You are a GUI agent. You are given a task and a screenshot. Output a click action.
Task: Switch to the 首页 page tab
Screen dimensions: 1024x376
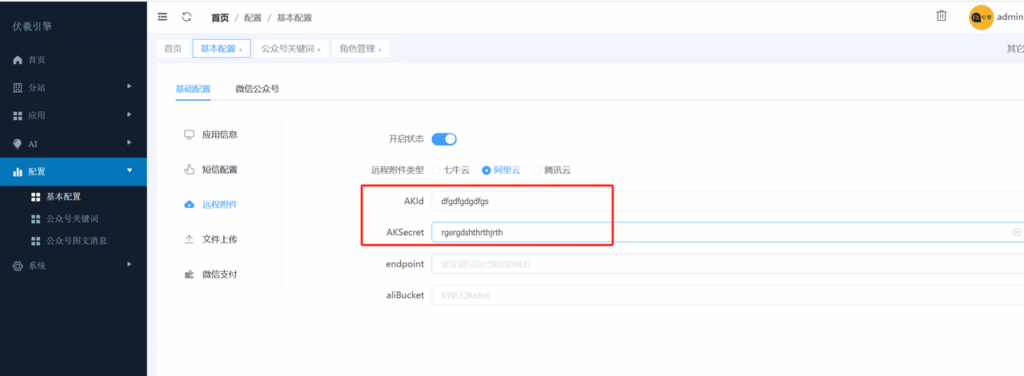click(173, 49)
